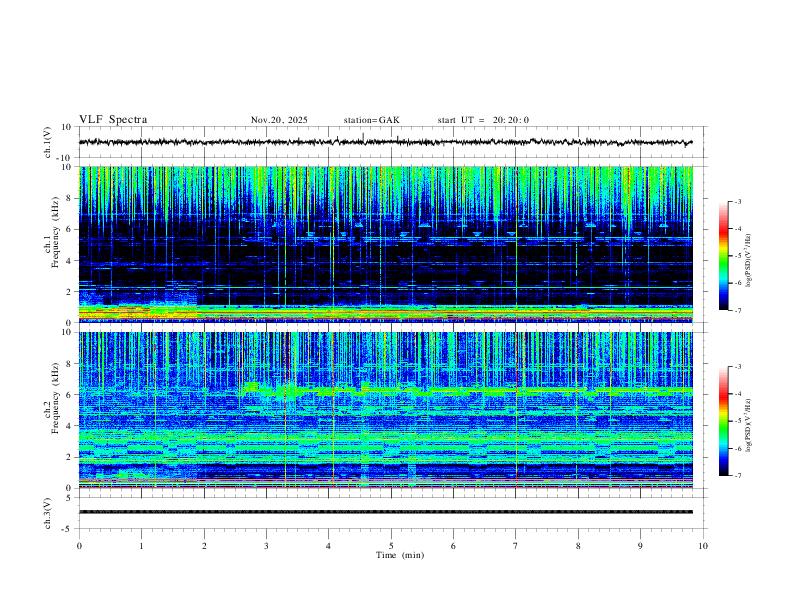Click the ch.1 color bar 'log(PSD)(V²/Hz)' label
Screen dimensions: 792x612
[x=749, y=261]
